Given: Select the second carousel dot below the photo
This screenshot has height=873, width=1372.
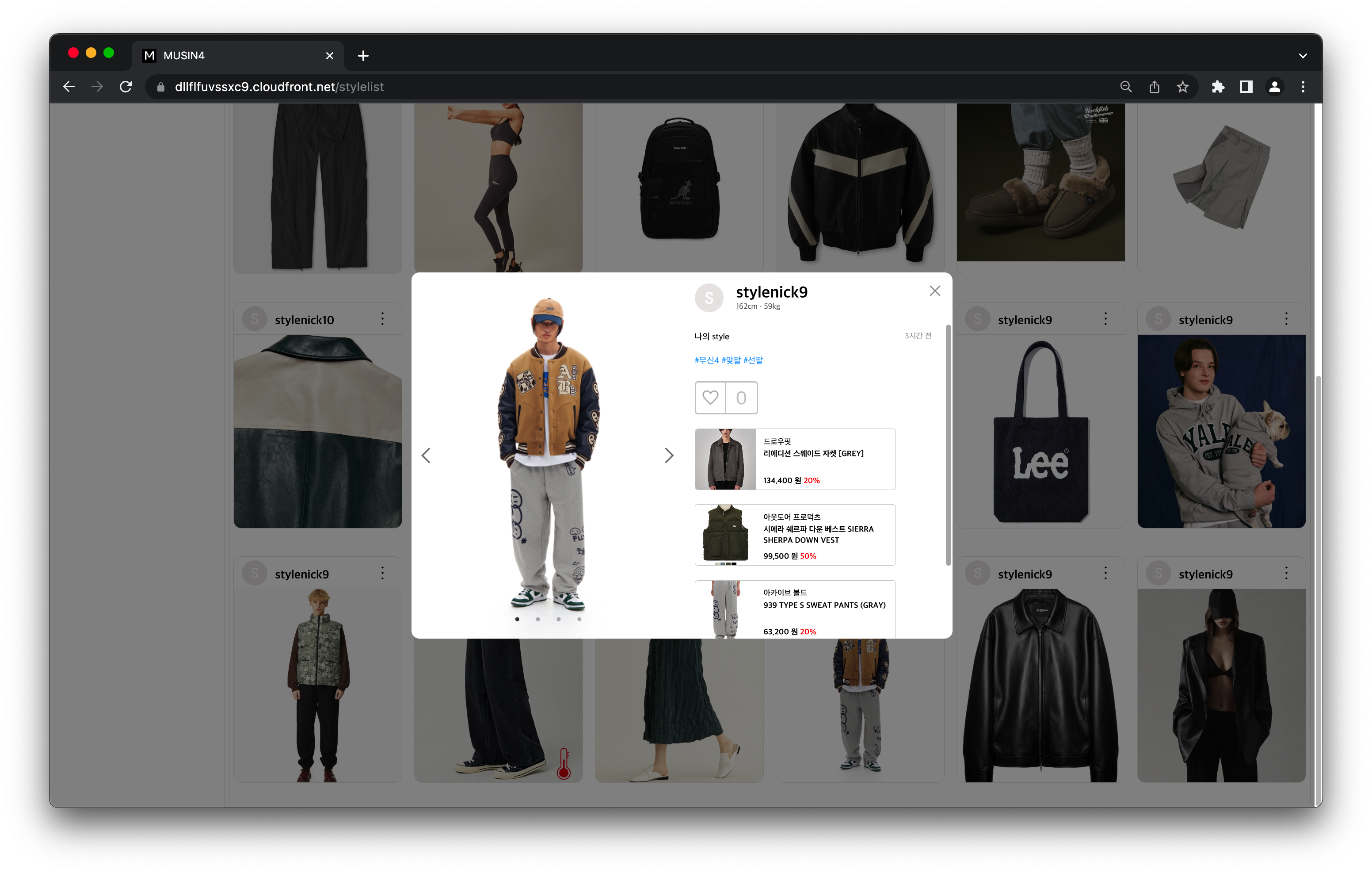Looking at the screenshot, I should tap(538, 619).
